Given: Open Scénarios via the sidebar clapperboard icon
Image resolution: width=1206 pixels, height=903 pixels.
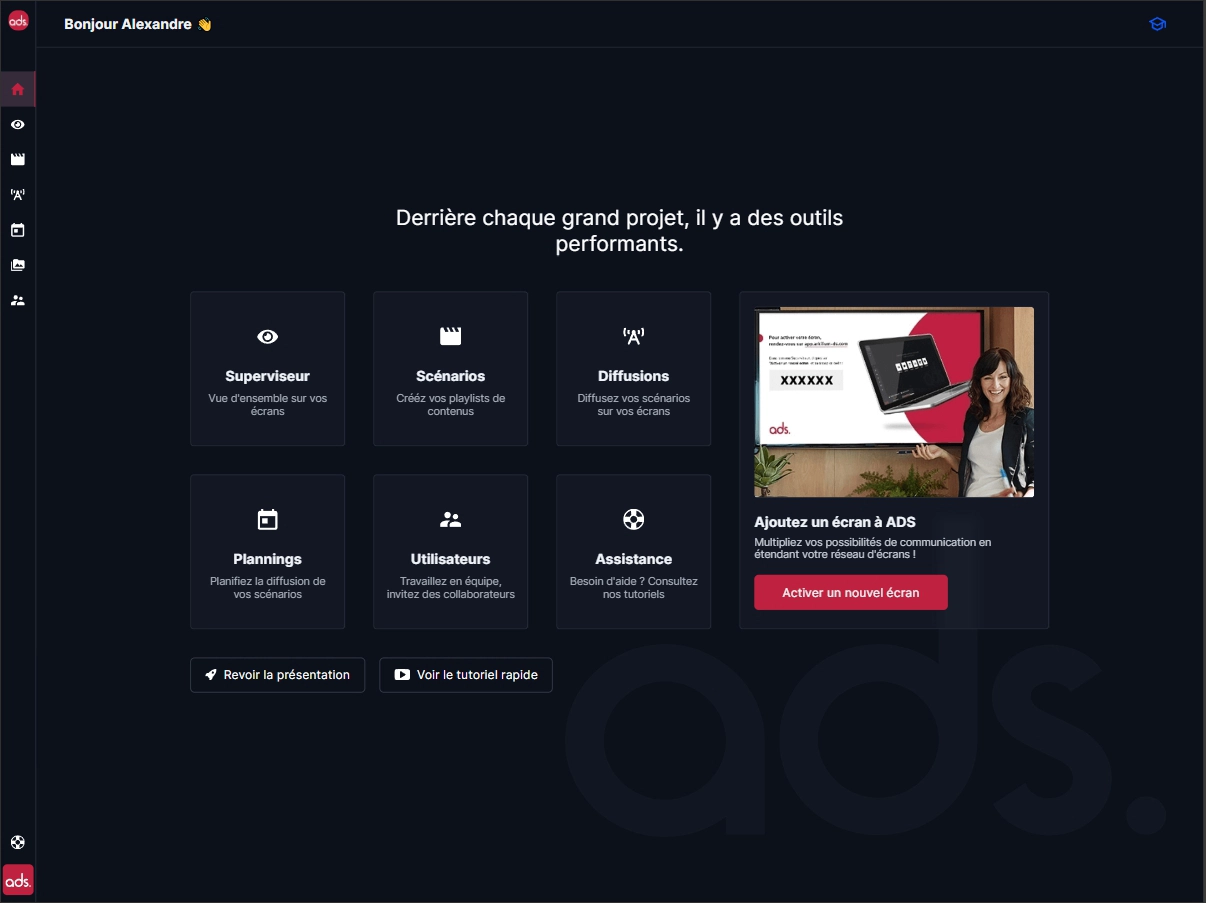Looking at the screenshot, I should click(x=17, y=159).
